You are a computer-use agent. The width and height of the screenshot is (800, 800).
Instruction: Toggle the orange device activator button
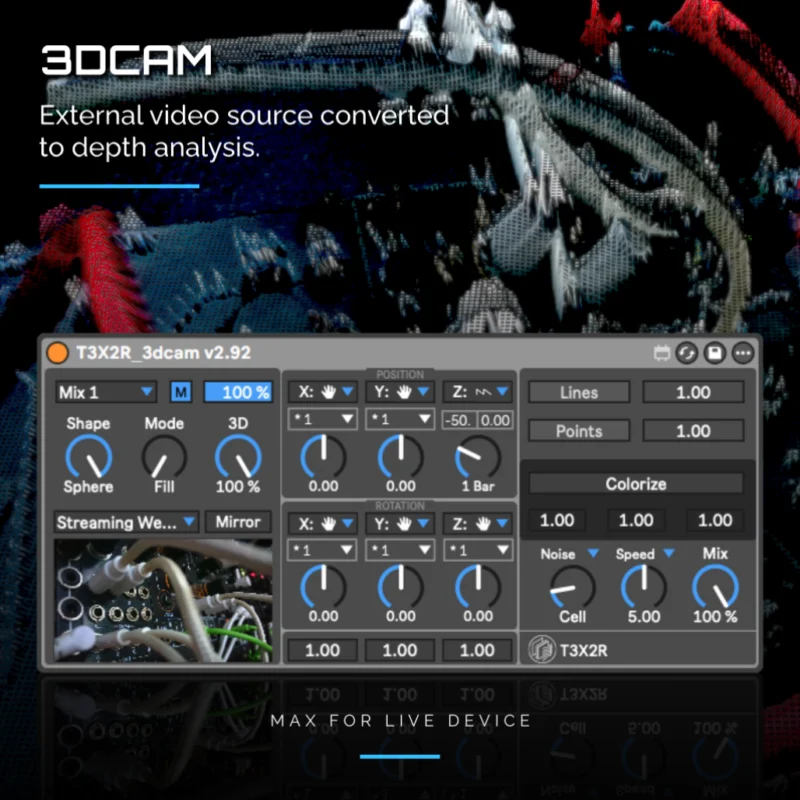click(57, 353)
